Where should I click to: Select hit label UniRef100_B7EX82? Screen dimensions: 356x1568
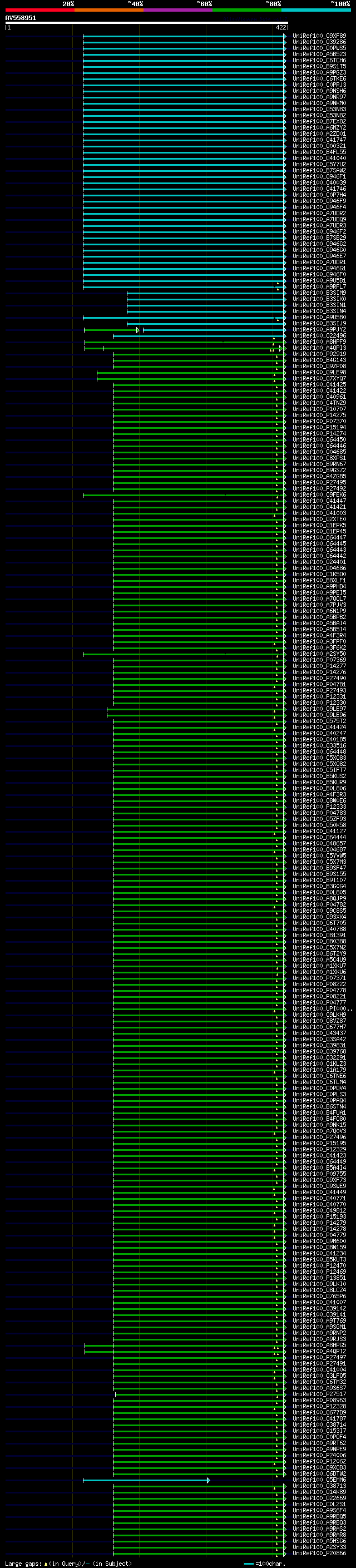pos(319,122)
